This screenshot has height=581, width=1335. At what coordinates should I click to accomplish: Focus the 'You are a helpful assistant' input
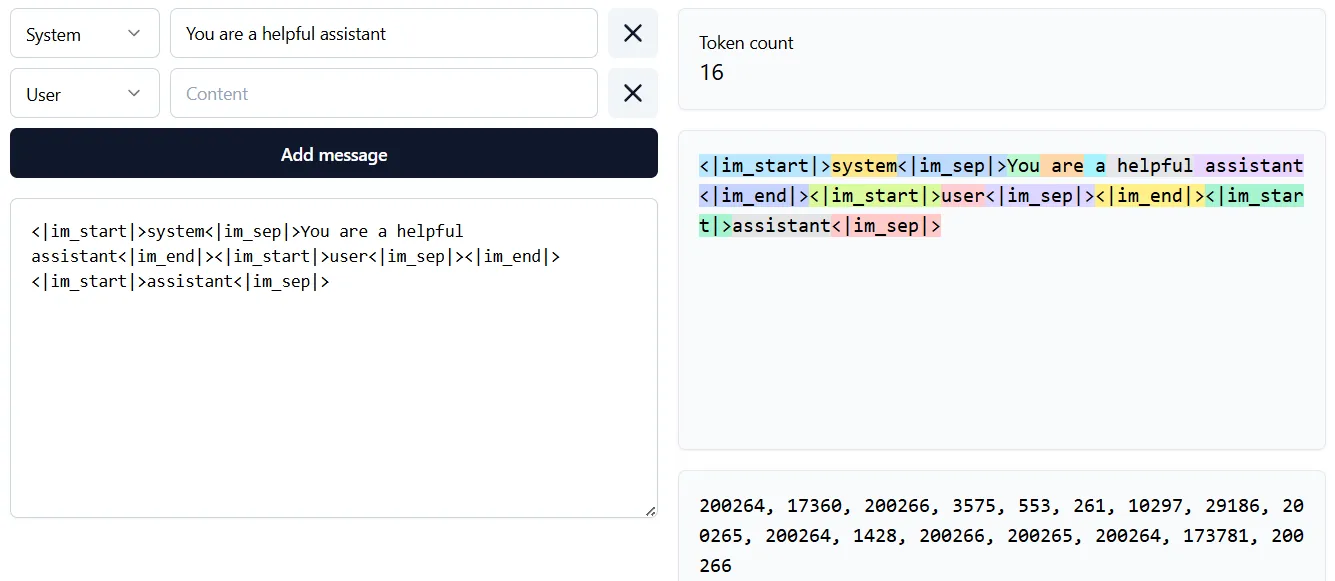click(383, 34)
